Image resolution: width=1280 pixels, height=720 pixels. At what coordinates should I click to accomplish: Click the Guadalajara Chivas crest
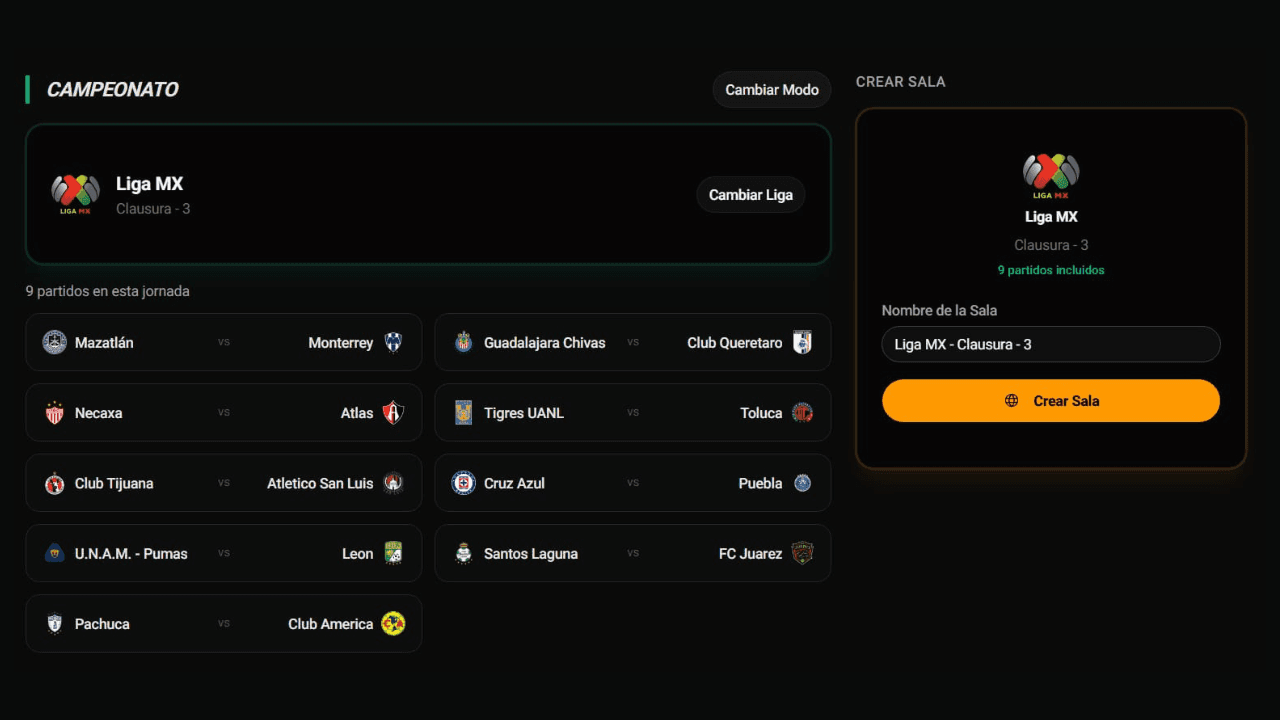click(463, 342)
